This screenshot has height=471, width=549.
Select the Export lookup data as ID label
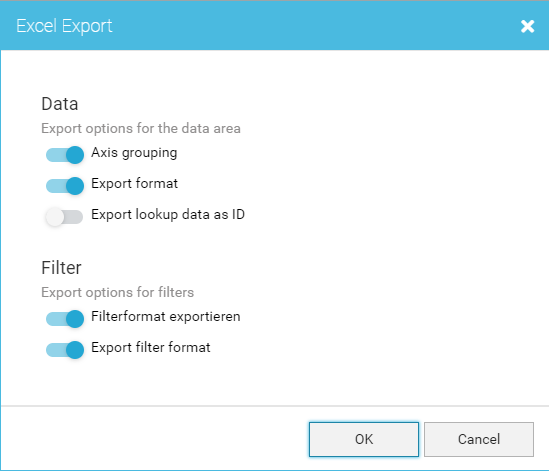click(168, 214)
